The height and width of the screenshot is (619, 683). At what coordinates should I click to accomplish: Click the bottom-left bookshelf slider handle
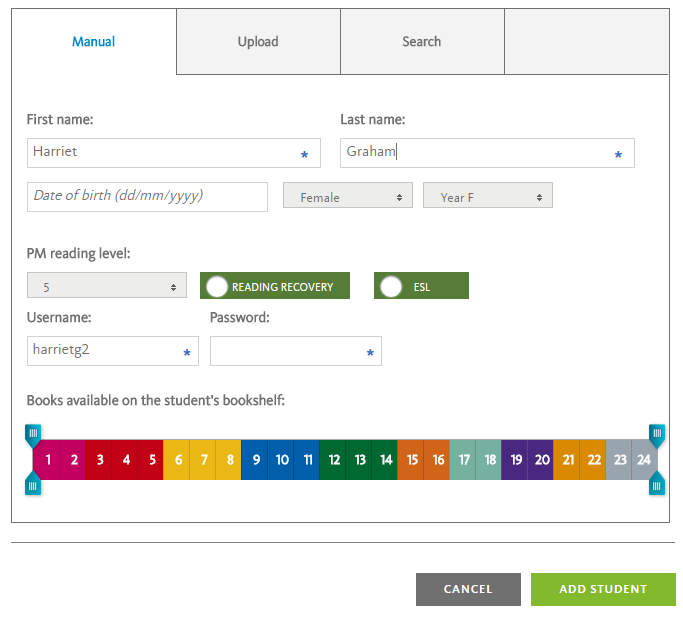[33, 483]
